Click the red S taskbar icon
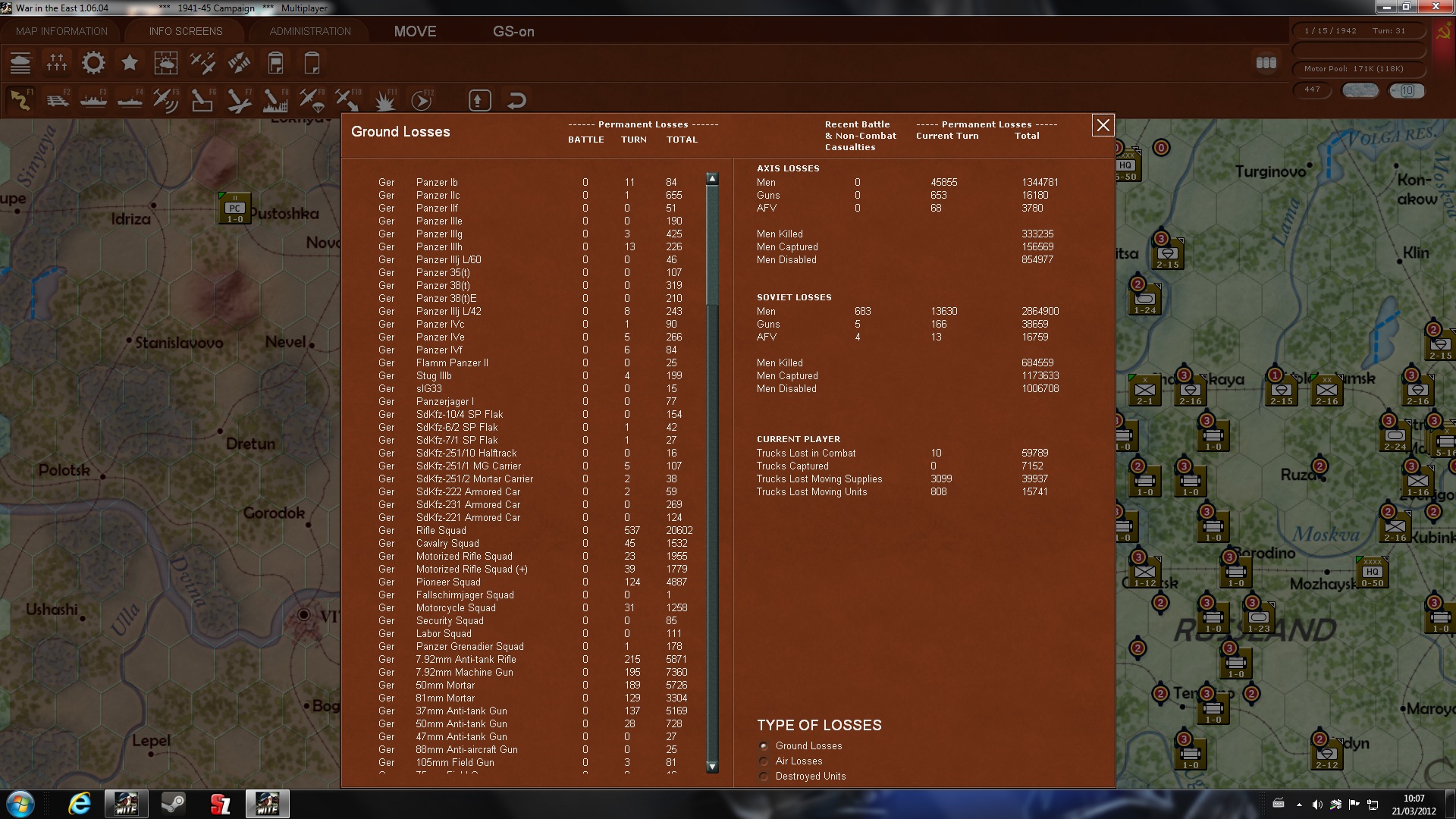Viewport: 1456px width, 819px height. 221,804
